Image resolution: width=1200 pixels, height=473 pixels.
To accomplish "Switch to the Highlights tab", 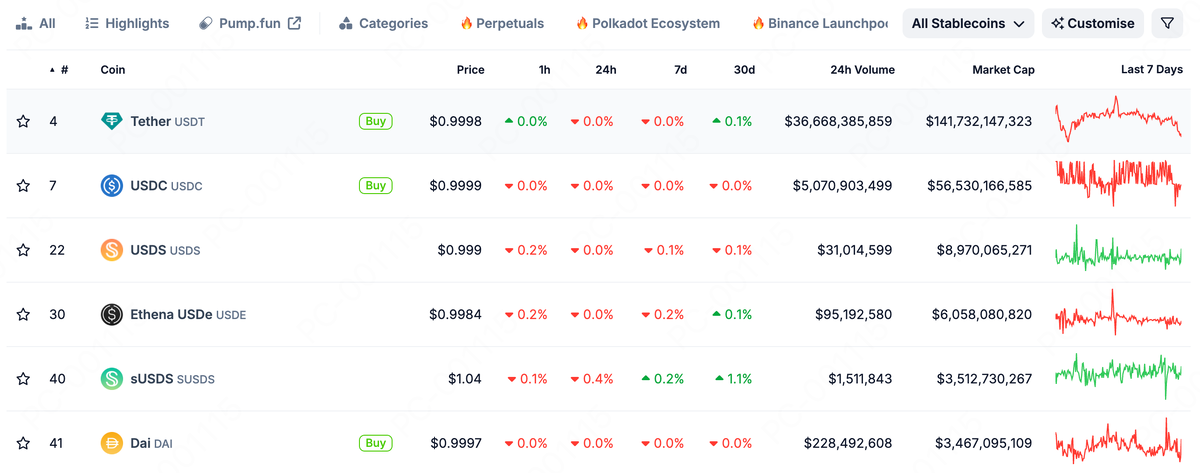I will pyautogui.click(x=127, y=23).
